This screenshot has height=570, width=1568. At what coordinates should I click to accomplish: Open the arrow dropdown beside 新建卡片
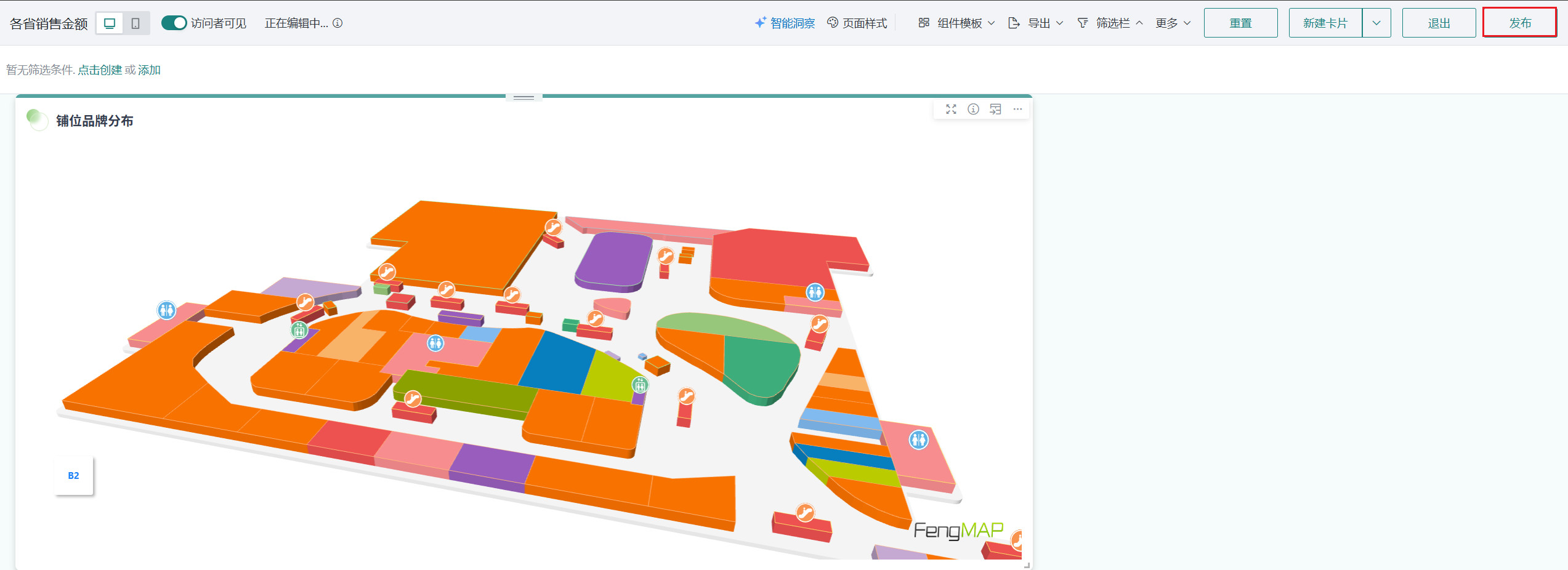[x=1376, y=23]
